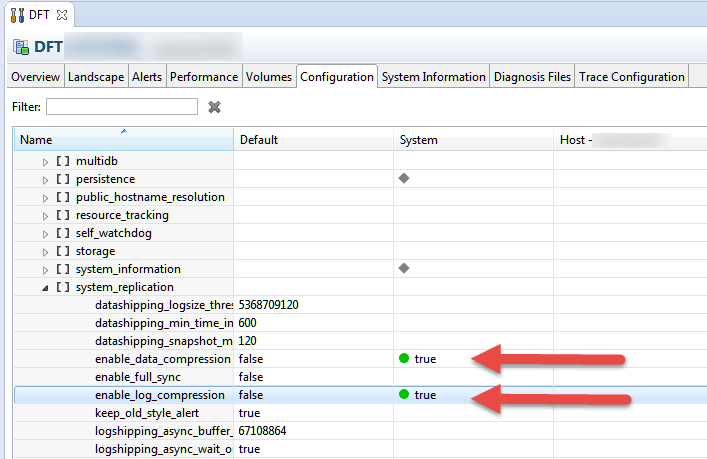The width and height of the screenshot is (707, 459).
Task: Expand the self_watchdog section
Action: pos(45,233)
